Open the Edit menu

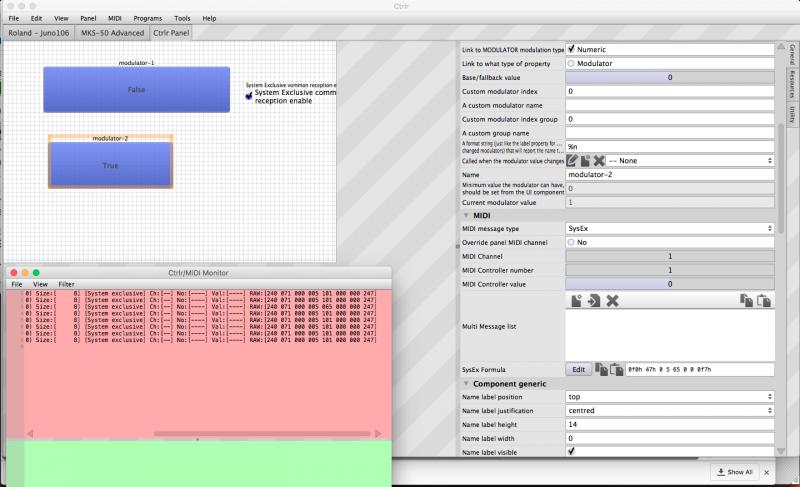36,18
